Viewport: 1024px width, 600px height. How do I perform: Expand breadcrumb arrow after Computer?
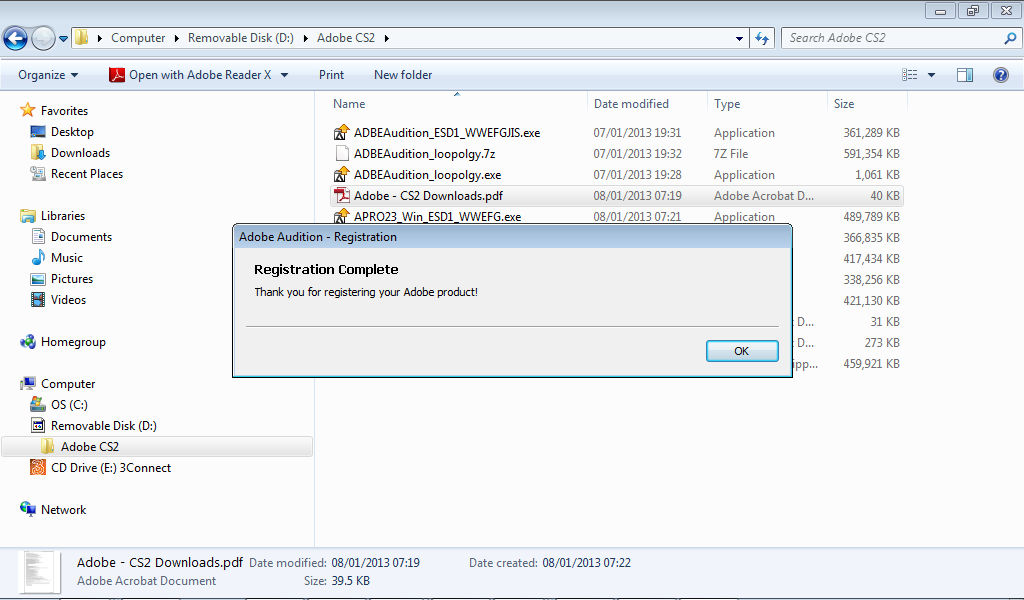tap(176, 39)
